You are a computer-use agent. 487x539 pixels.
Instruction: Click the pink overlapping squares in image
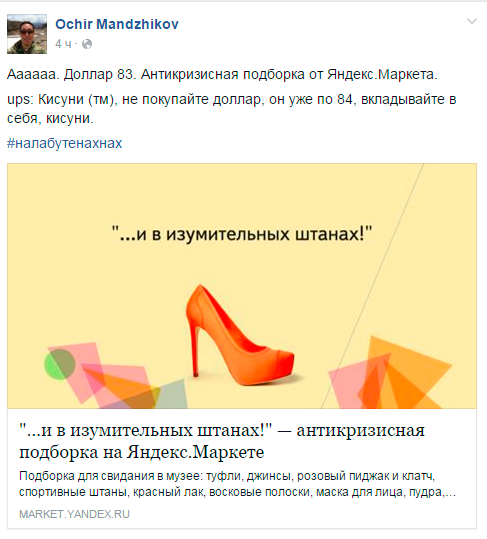(98, 375)
